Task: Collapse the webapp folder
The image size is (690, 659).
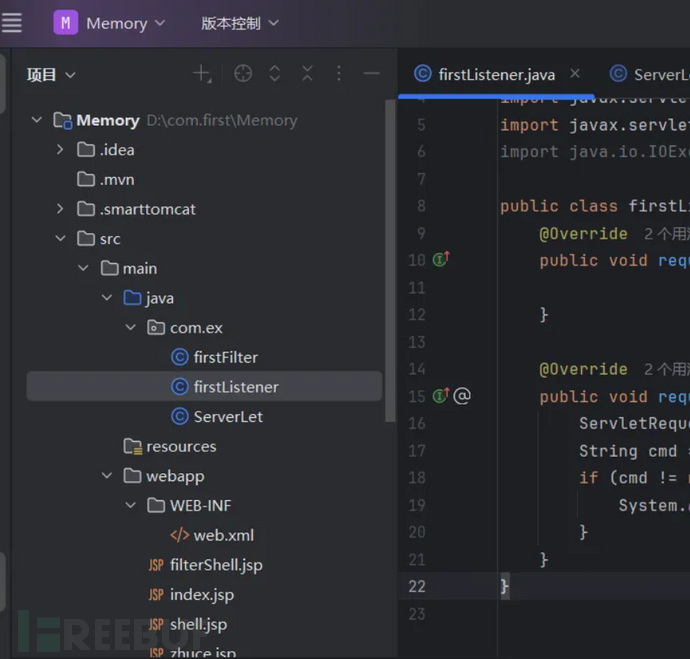Action: click(107, 476)
